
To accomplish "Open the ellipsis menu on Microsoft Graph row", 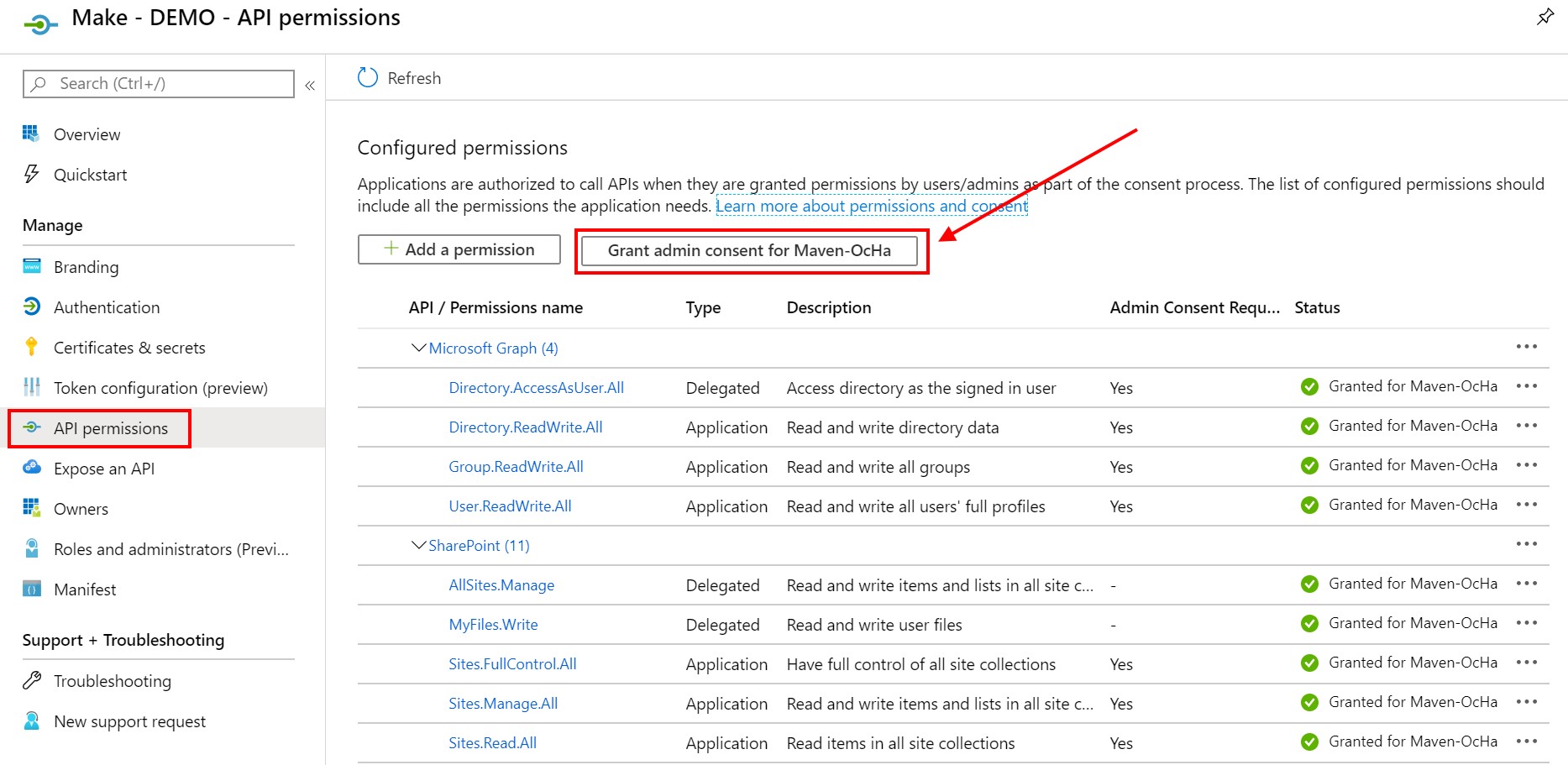I will pos(1526,347).
